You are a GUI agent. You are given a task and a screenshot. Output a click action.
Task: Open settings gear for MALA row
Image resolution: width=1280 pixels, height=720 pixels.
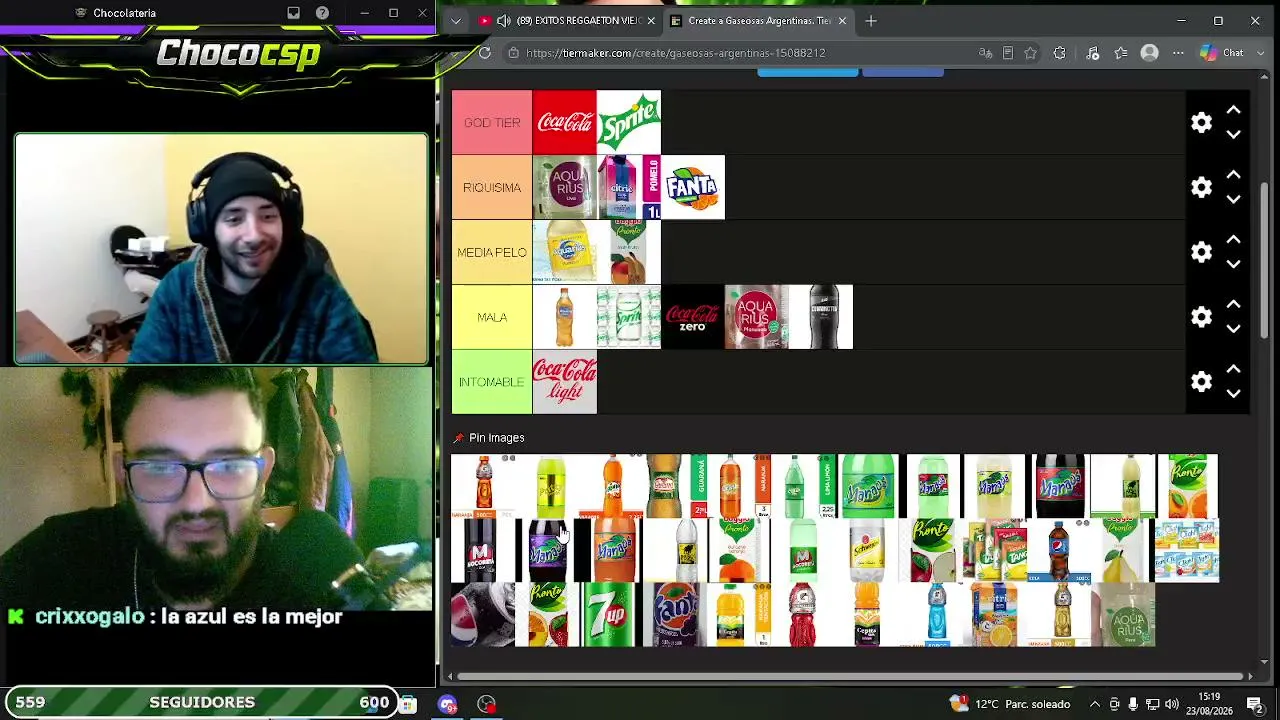[x=1201, y=317]
